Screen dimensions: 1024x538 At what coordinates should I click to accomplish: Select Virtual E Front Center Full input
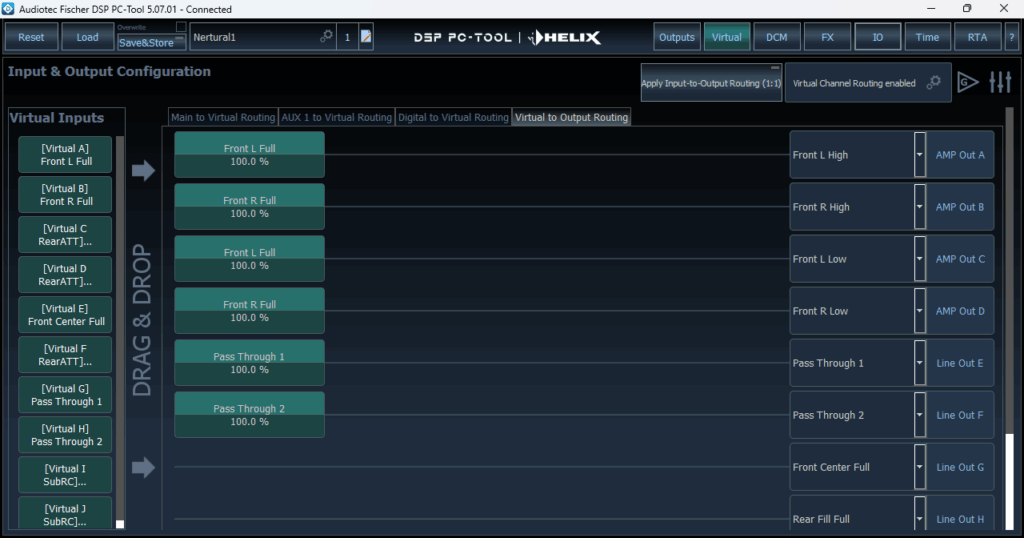66,315
